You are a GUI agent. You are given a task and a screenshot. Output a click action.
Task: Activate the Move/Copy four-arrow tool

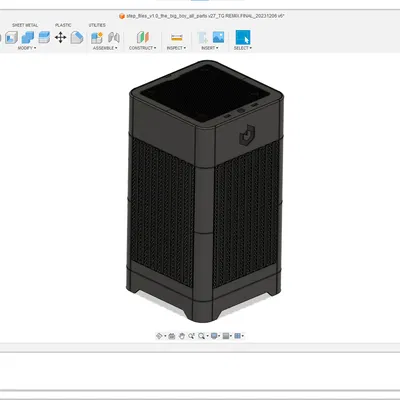click(60, 37)
